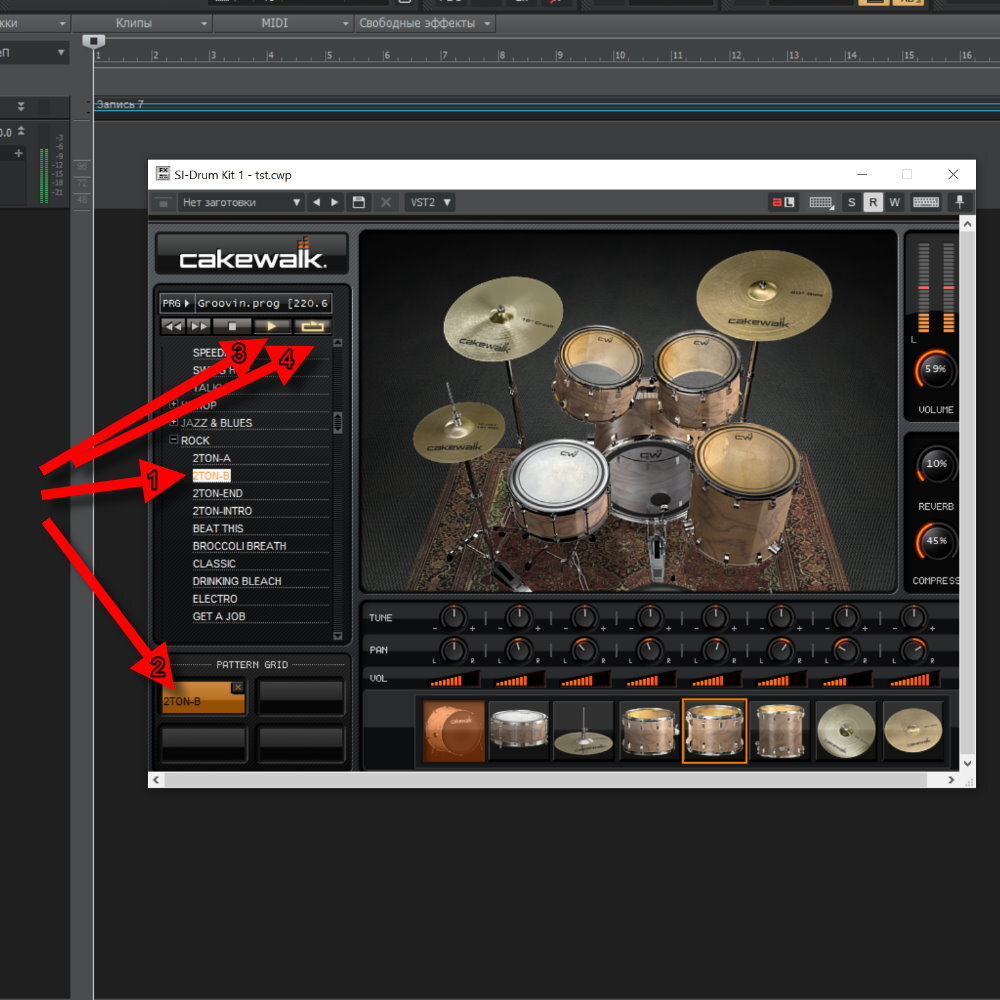Image resolution: width=1000 pixels, height=1000 pixels.
Task: Select the CLASSIC pattern
Action: pyautogui.click(x=214, y=564)
